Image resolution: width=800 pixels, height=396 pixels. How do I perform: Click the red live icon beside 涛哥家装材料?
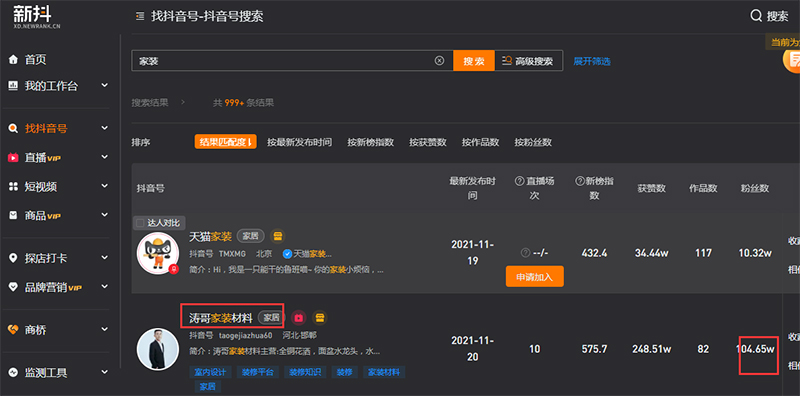point(298,318)
